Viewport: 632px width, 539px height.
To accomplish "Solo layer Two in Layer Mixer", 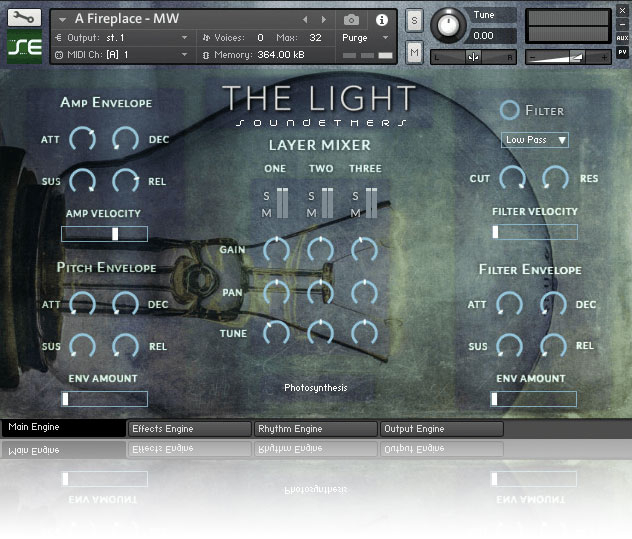I will (x=311, y=196).
